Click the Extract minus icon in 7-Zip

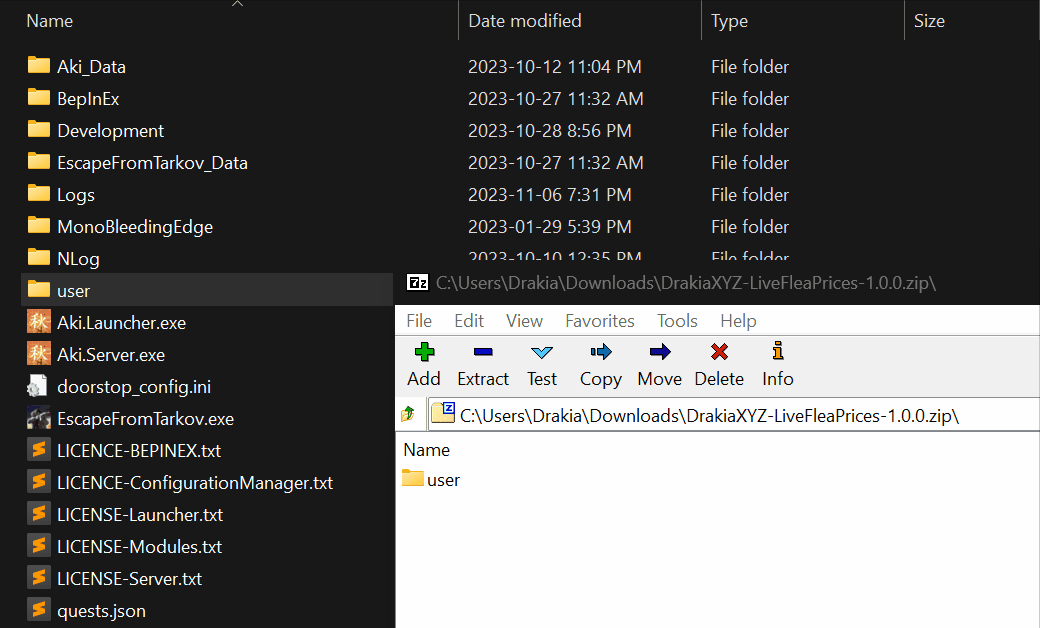point(483,351)
